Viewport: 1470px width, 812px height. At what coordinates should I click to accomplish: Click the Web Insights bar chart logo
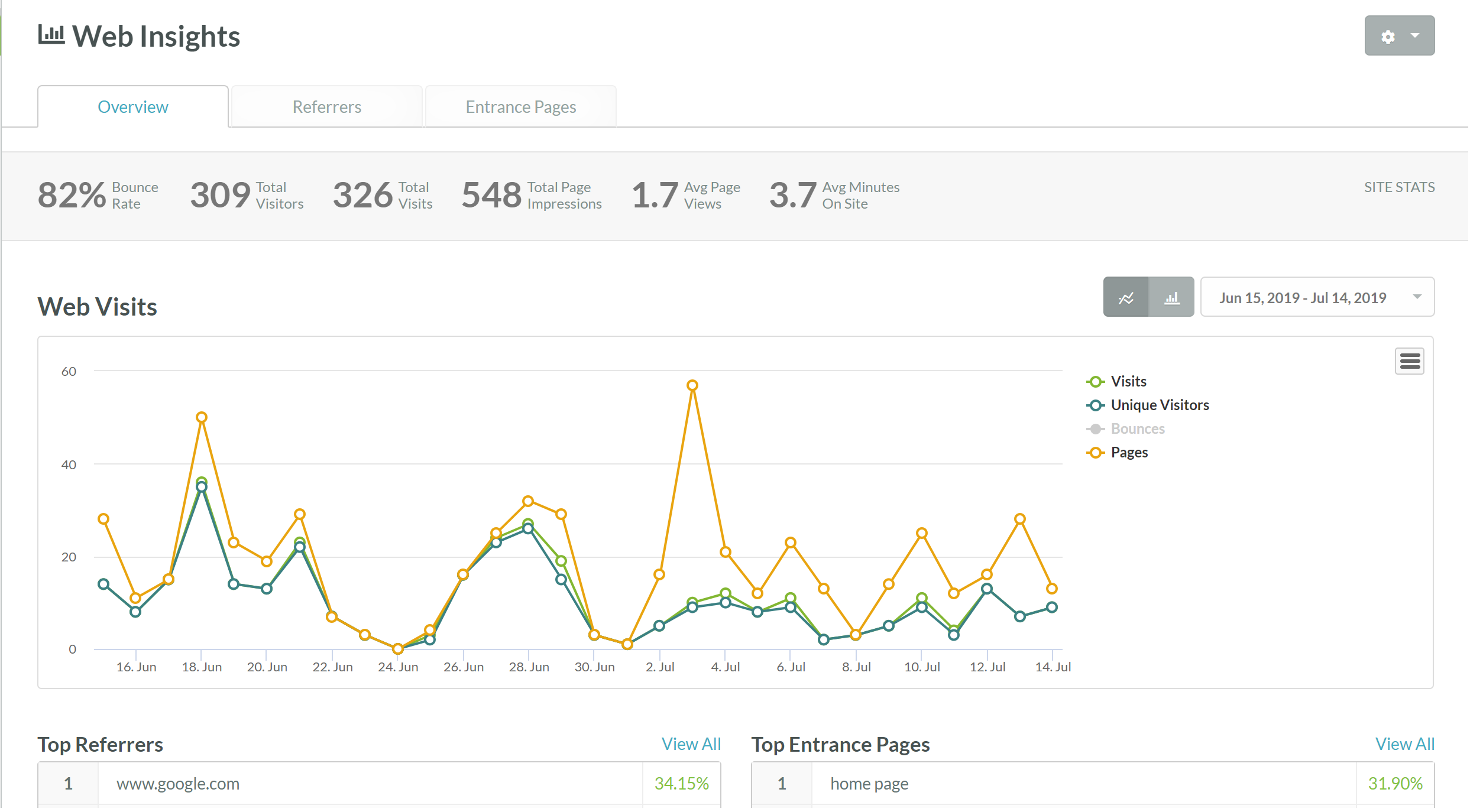(x=51, y=34)
